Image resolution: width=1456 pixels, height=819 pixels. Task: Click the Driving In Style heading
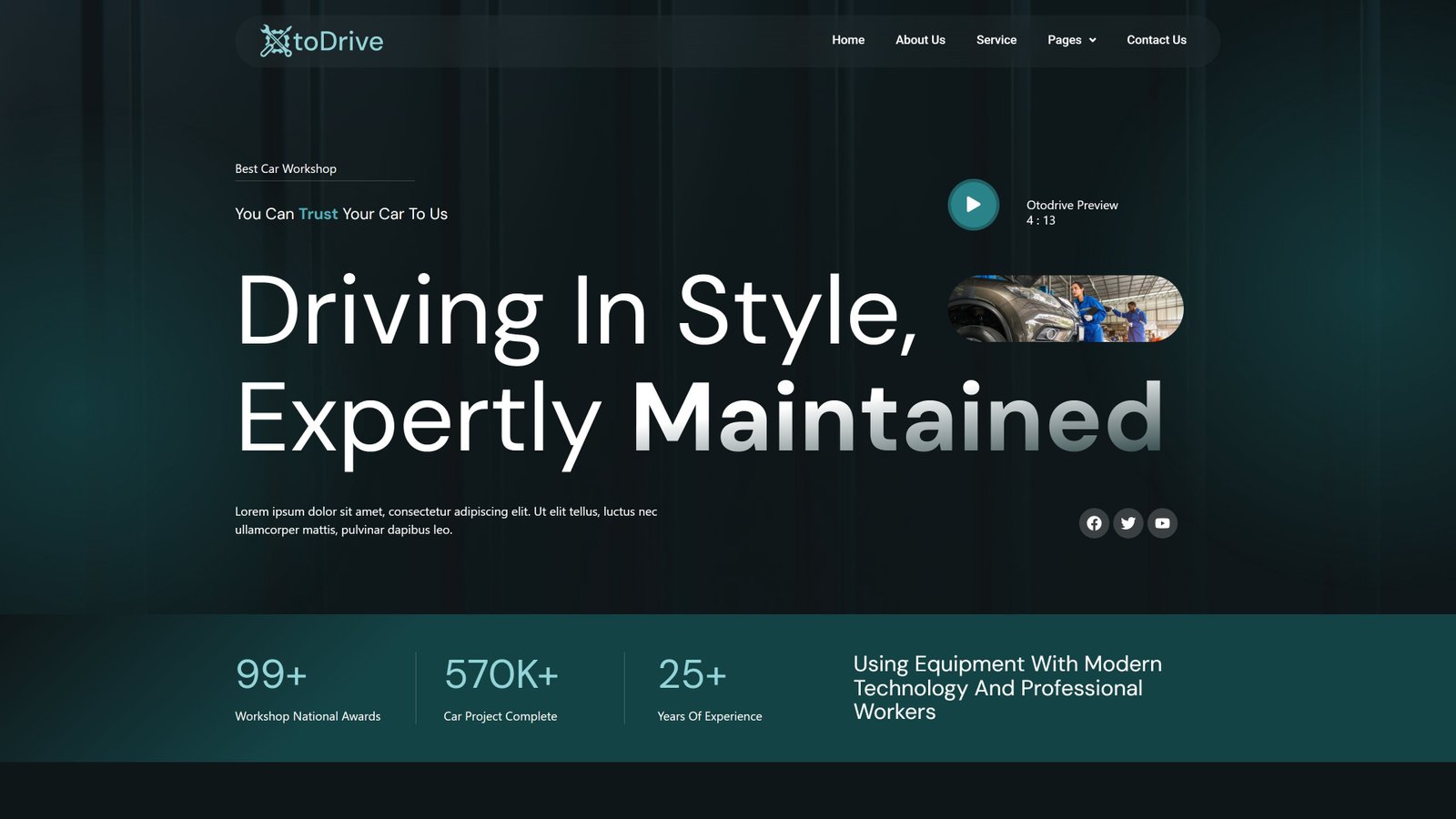click(576, 311)
